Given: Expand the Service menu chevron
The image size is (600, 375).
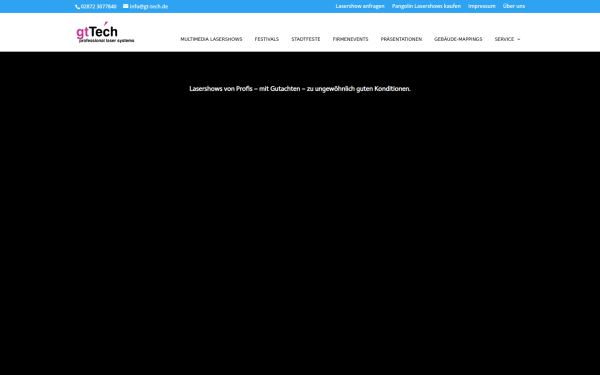Looking at the screenshot, I should [518, 39].
